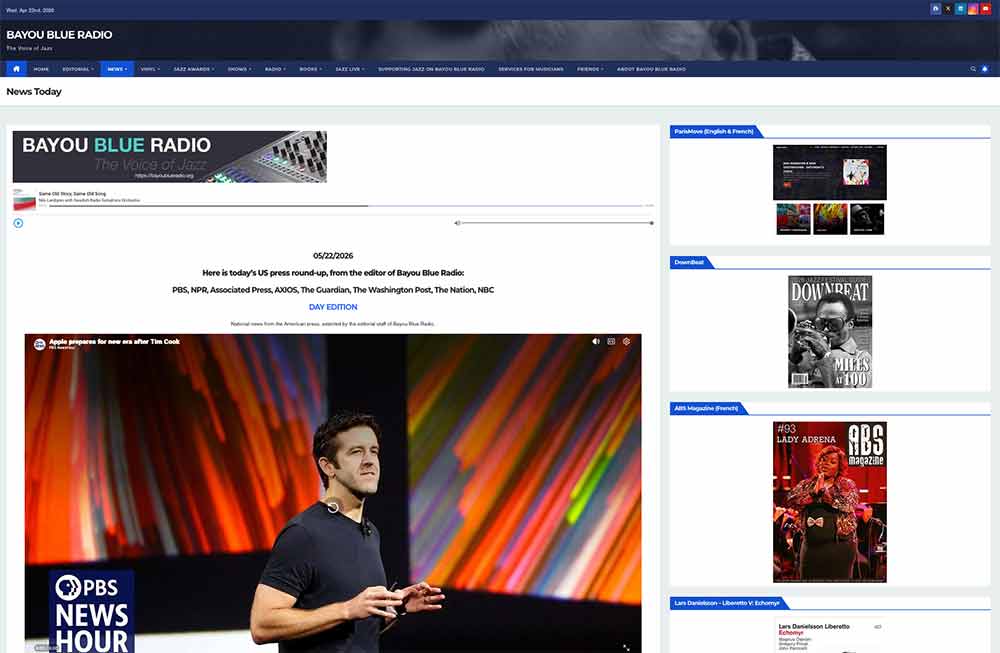
Task: Click the home icon in navigation bar
Action: pos(16,69)
